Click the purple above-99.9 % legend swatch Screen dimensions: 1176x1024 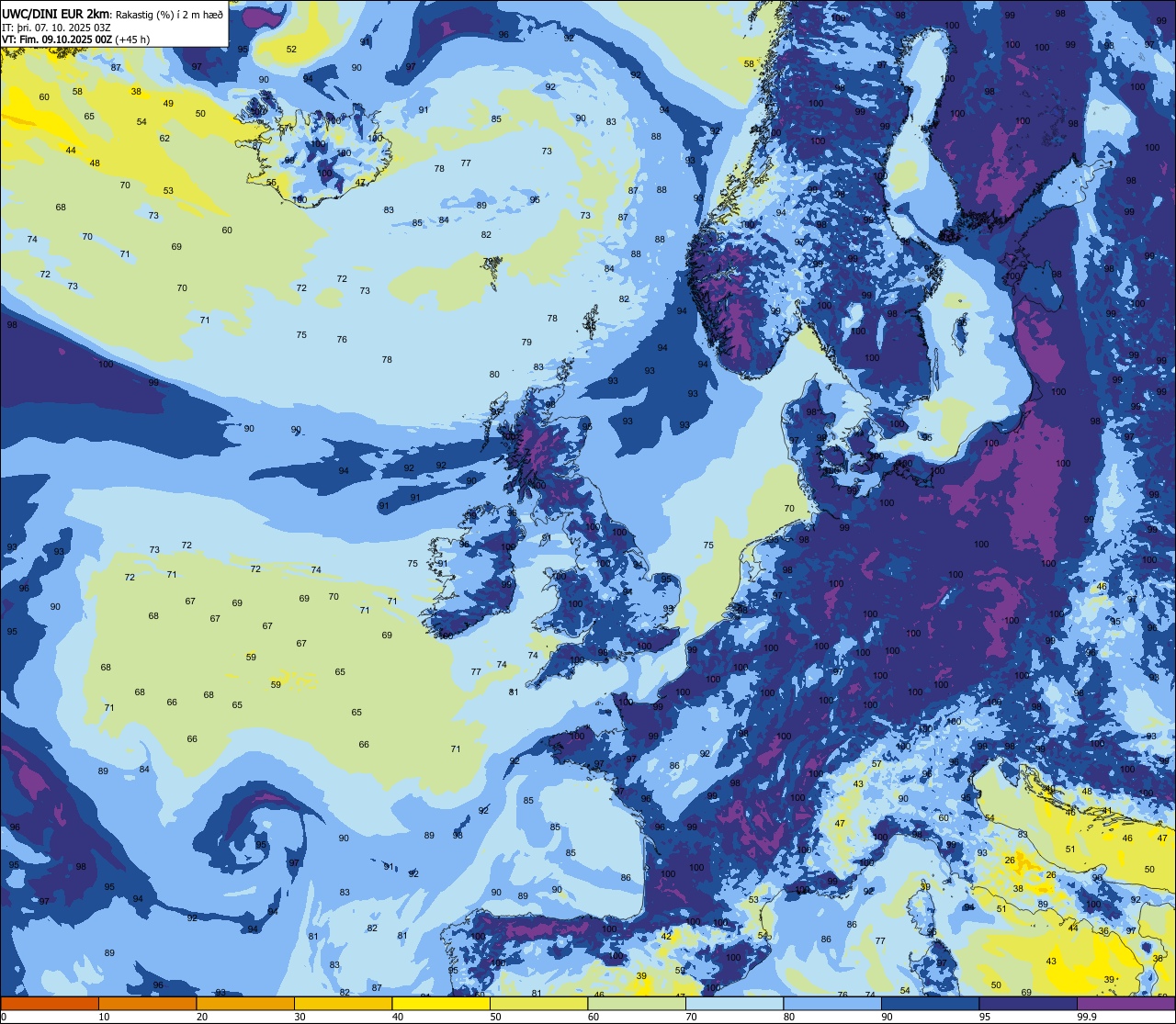tap(1126, 1004)
